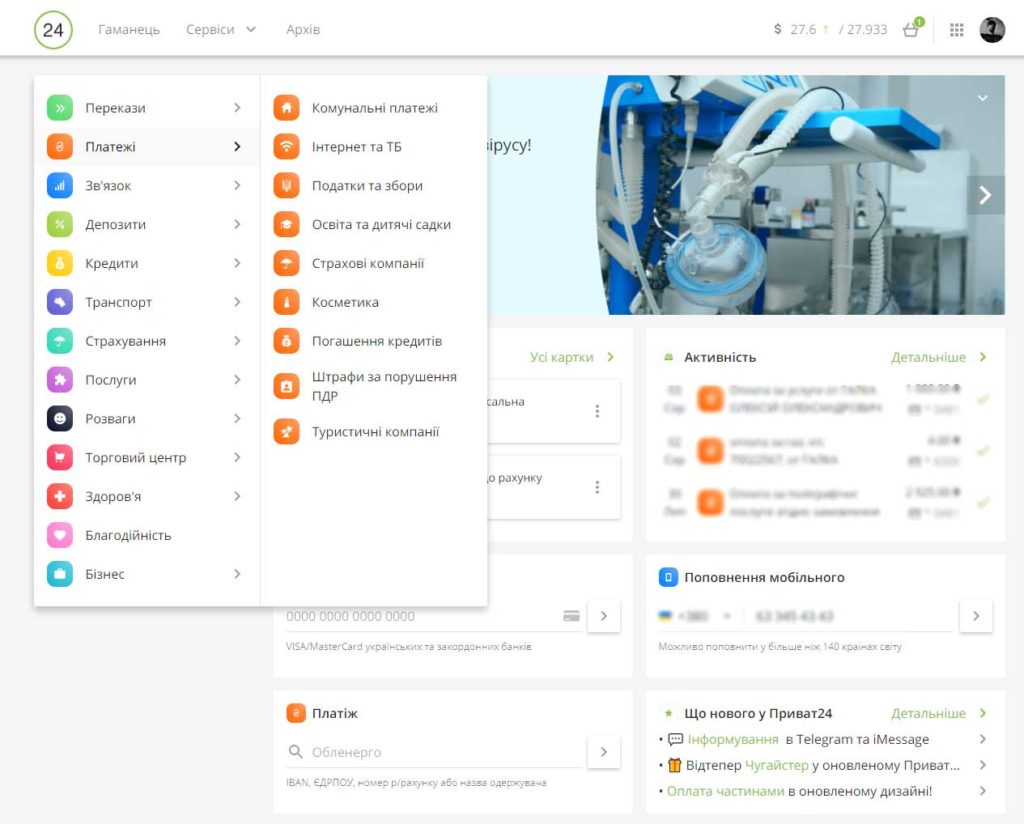
Task: Click the user profile avatar
Action: (992, 29)
